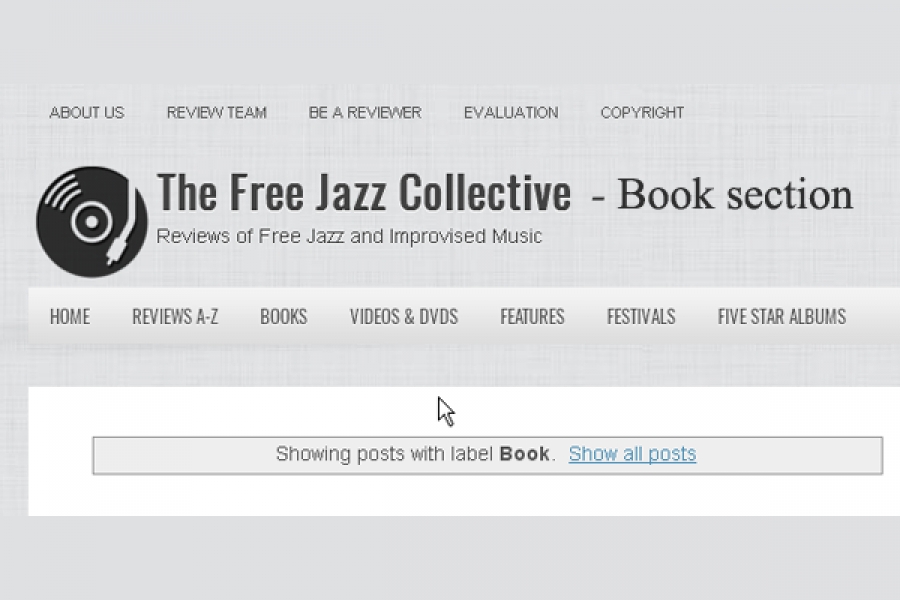Screen dimensions: 900x600
Task: Click the vinyl record turntable logo
Action: [92, 222]
